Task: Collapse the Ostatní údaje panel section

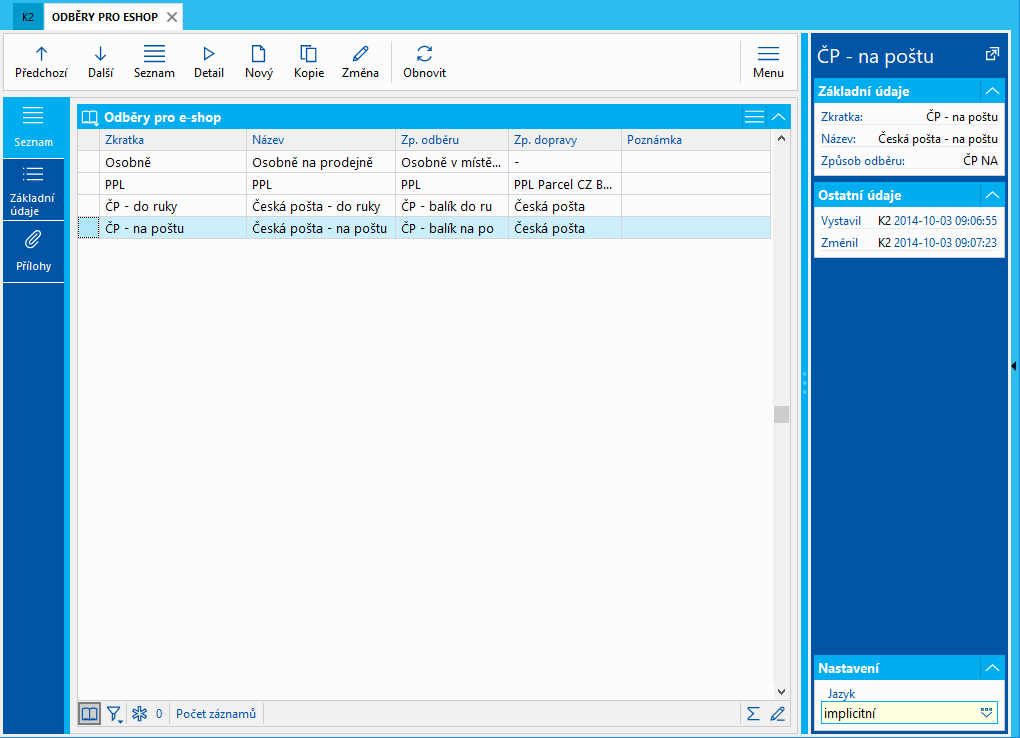Action: pyautogui.click(x=992, y=195)
